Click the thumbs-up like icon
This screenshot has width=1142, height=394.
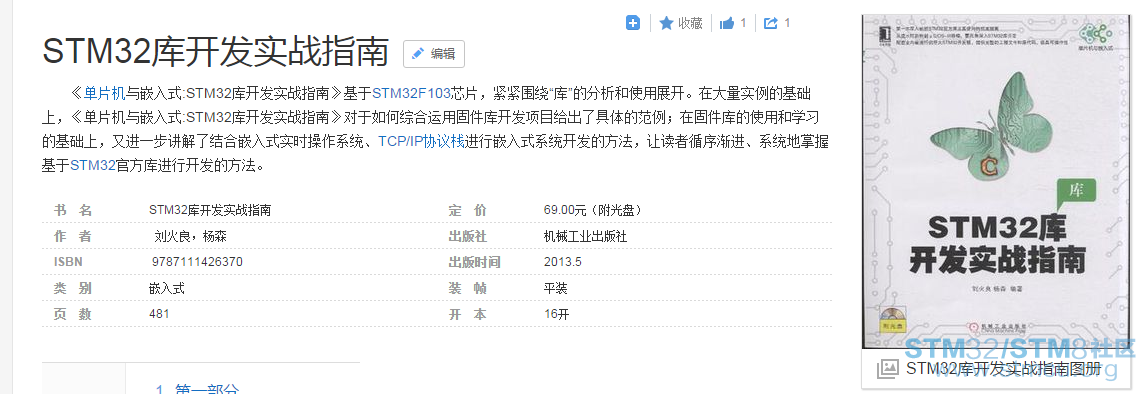726,23
